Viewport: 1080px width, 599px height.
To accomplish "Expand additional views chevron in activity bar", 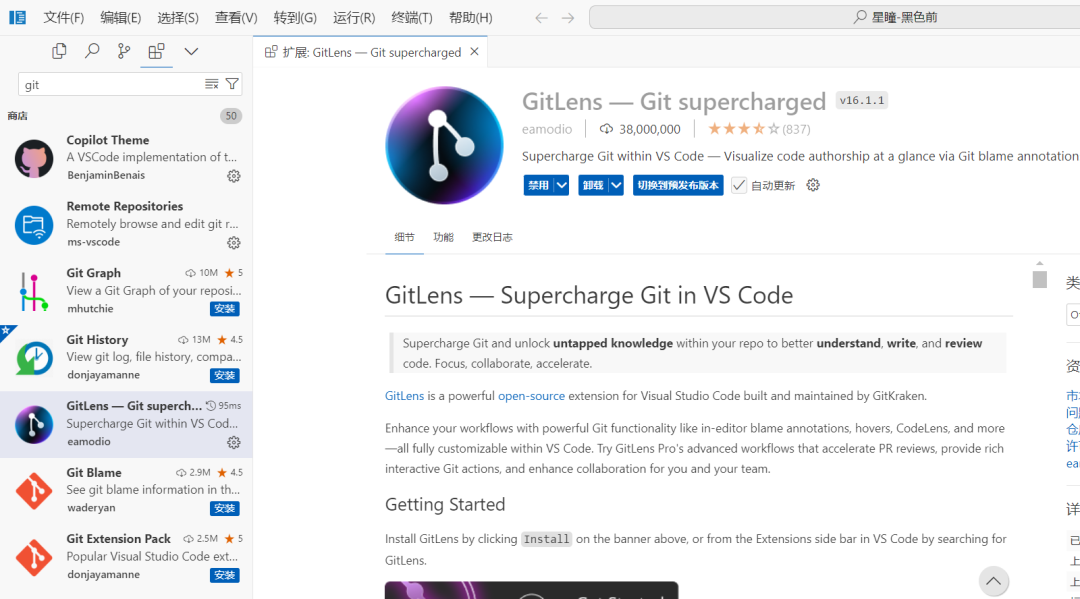I will coord(191,51).
